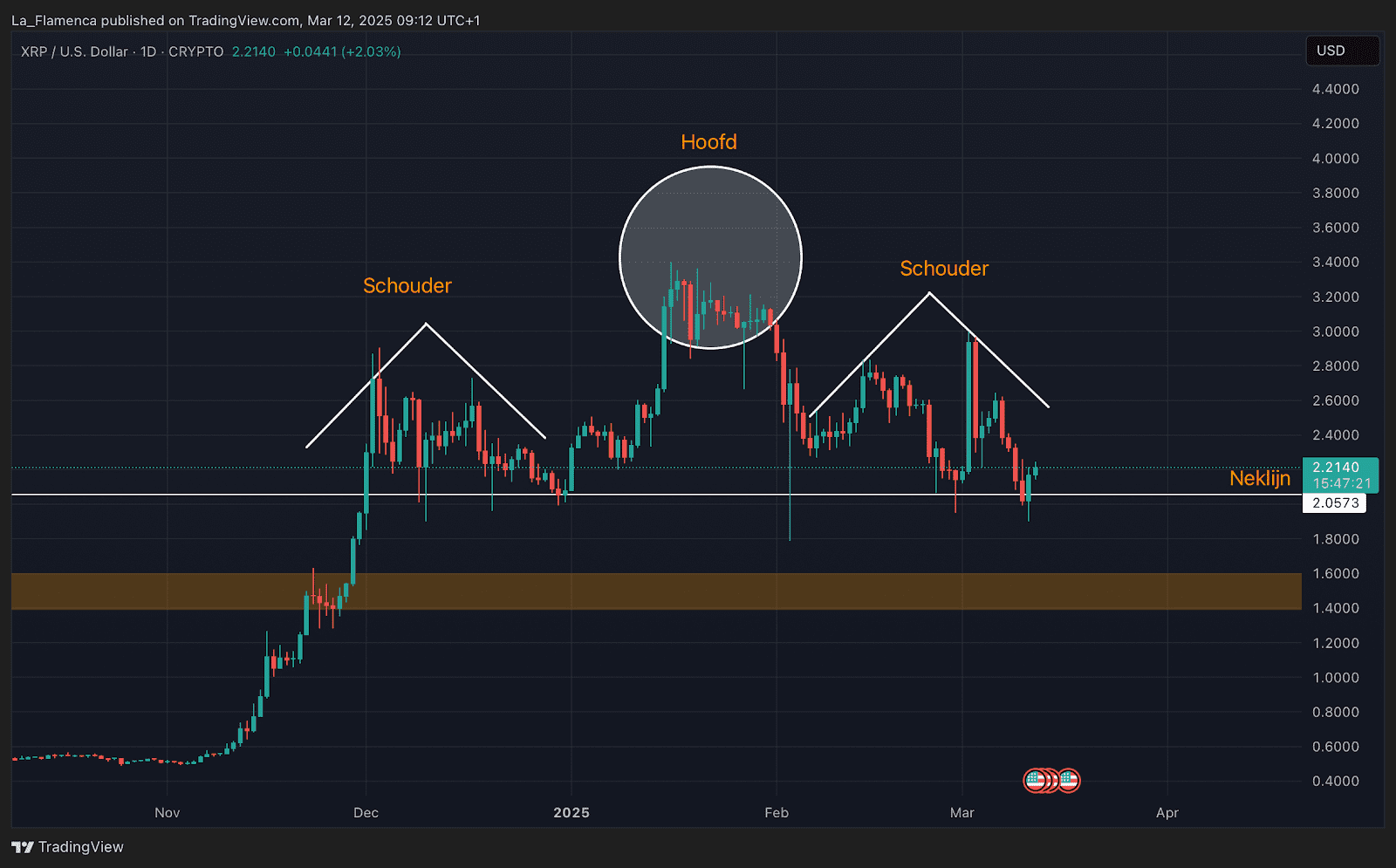Click the 1.0000 price axis label
The height and width of the screenshot is (868, 1396).
(x=1336, y=678)
